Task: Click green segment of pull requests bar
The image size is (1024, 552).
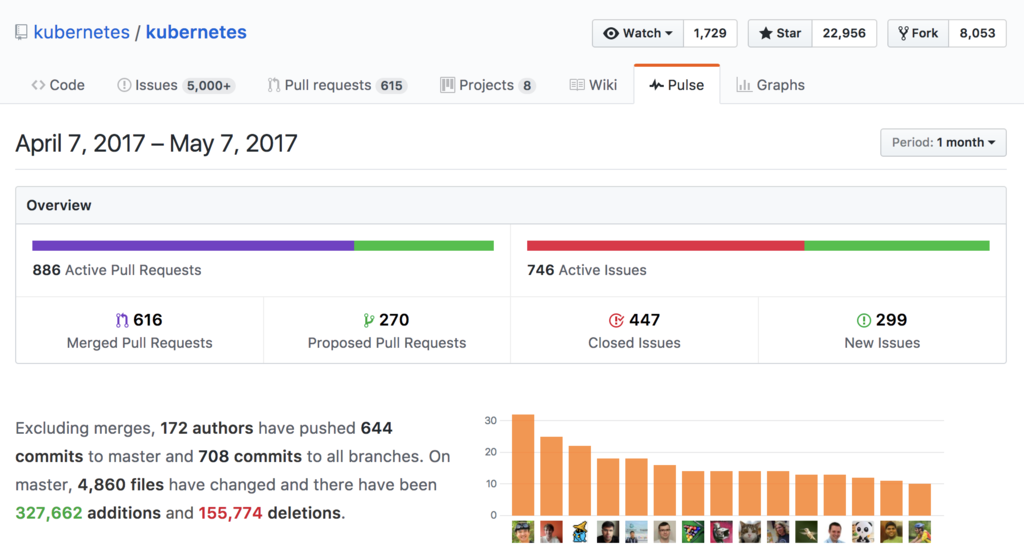Action: pos(424,246)
